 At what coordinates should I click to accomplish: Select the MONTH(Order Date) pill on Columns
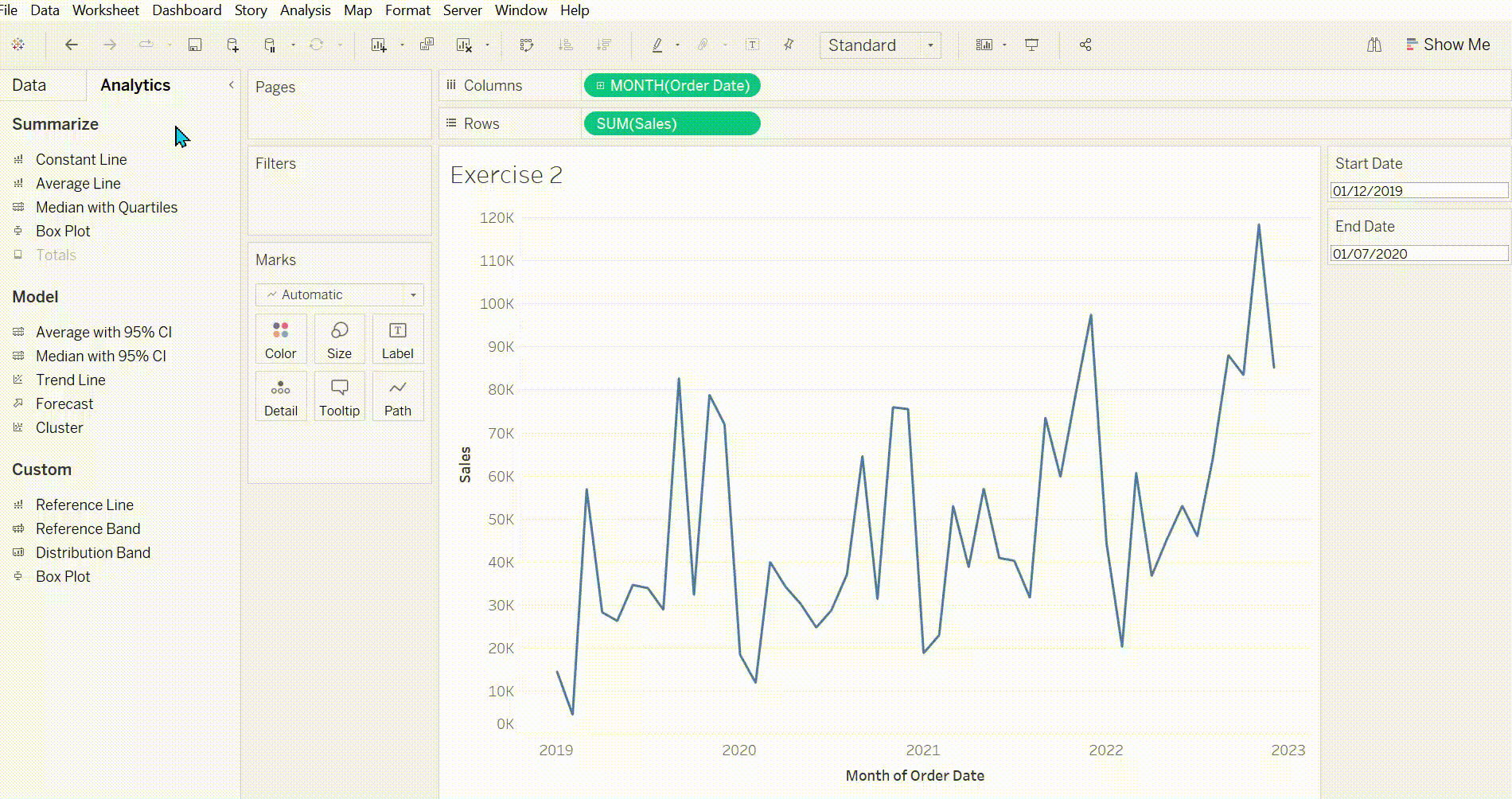point(672,85)
